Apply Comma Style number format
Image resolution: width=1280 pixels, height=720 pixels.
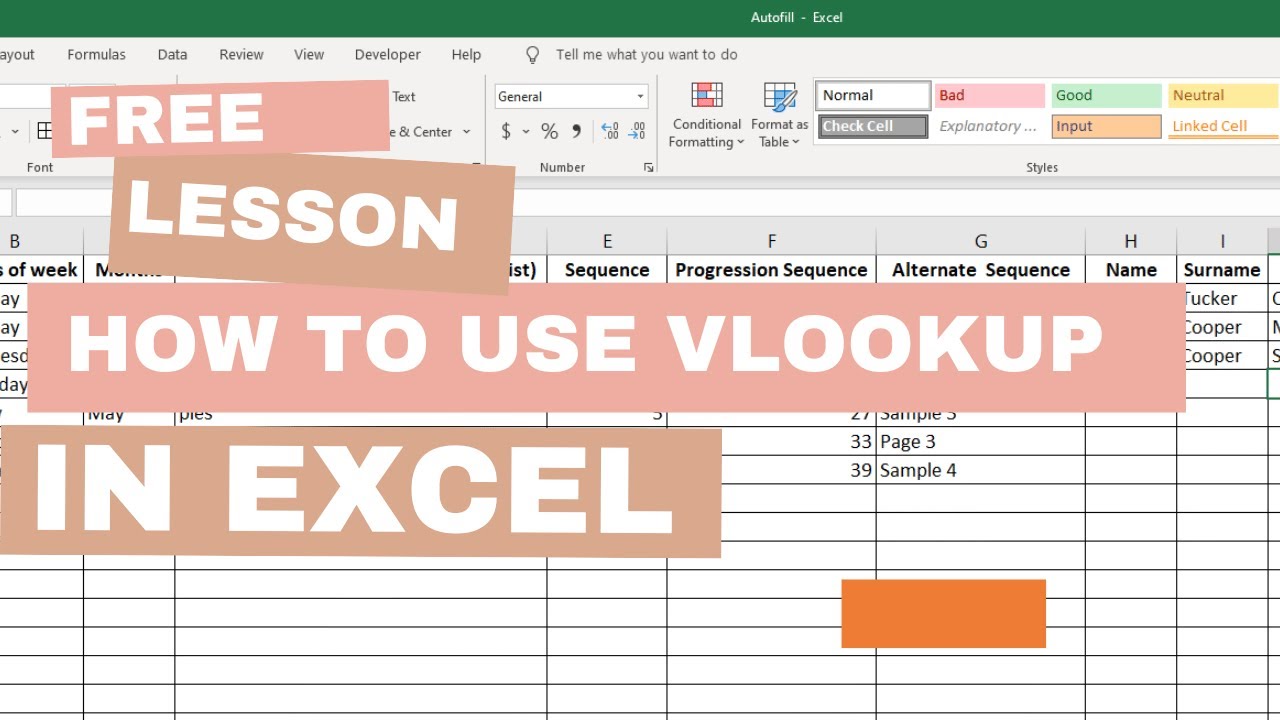pyautogui.click(x=576, y=131)
